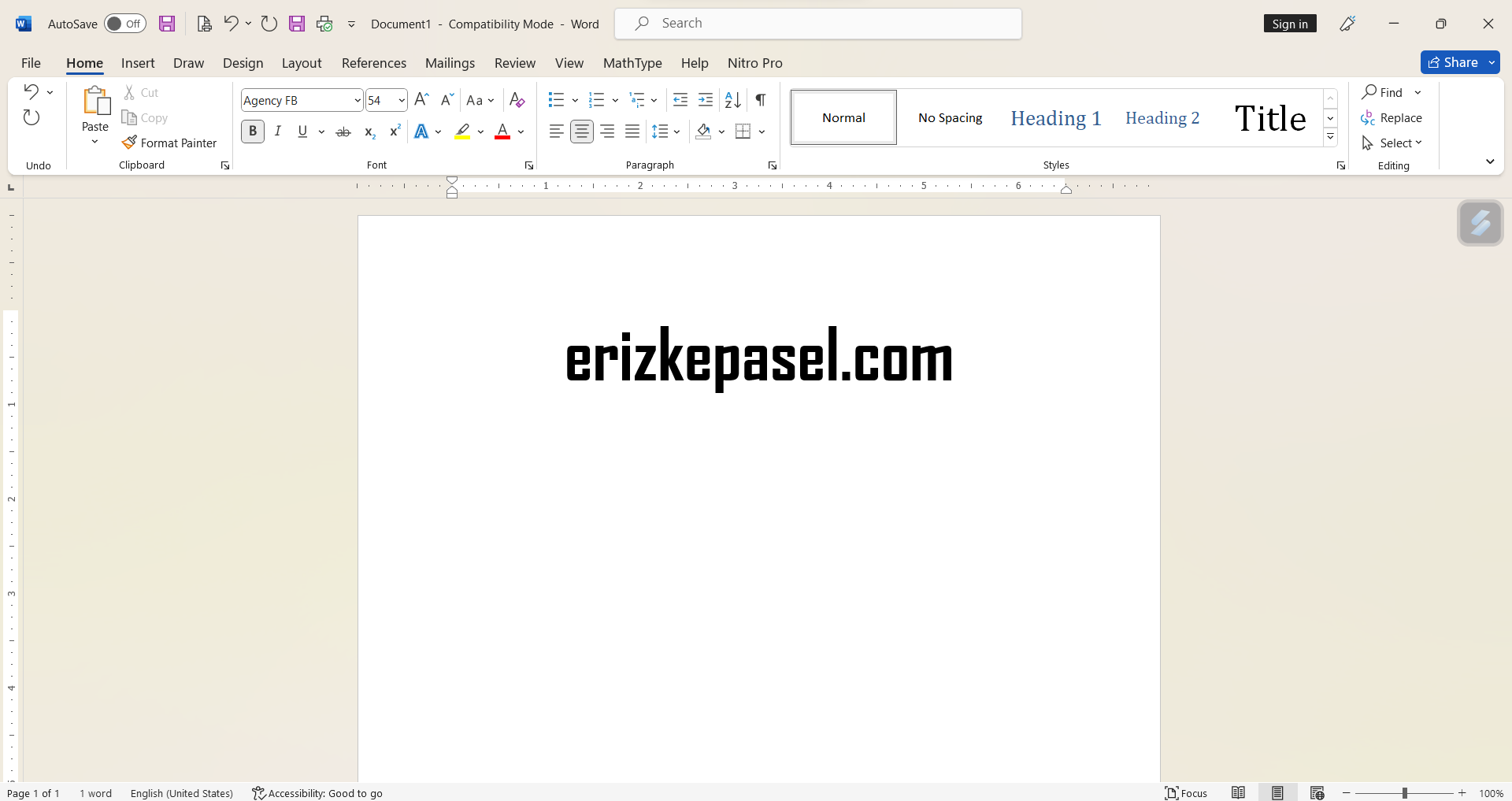This screenshot has width=1512, height=801.
Task: Click the Sign in button
Action: (1289, 24)
